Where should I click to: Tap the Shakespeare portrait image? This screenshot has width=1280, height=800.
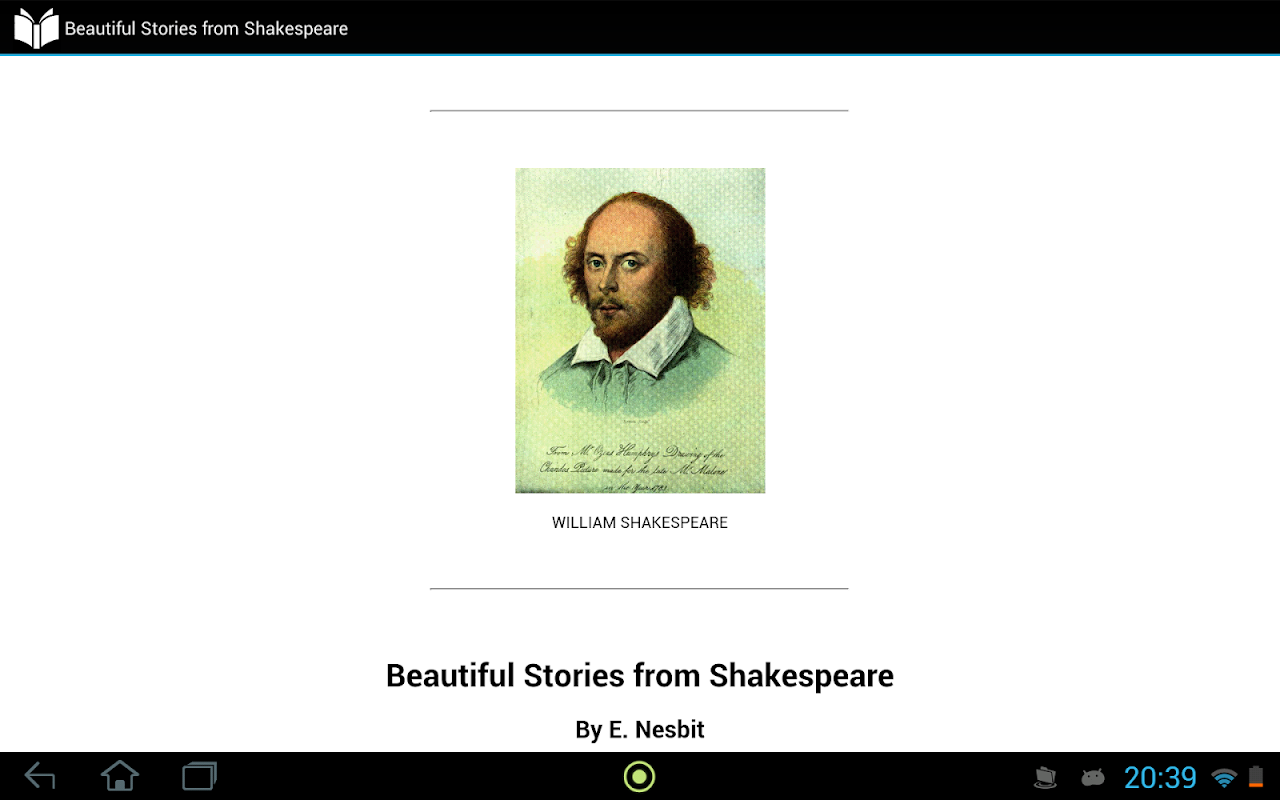click(640, 330)
